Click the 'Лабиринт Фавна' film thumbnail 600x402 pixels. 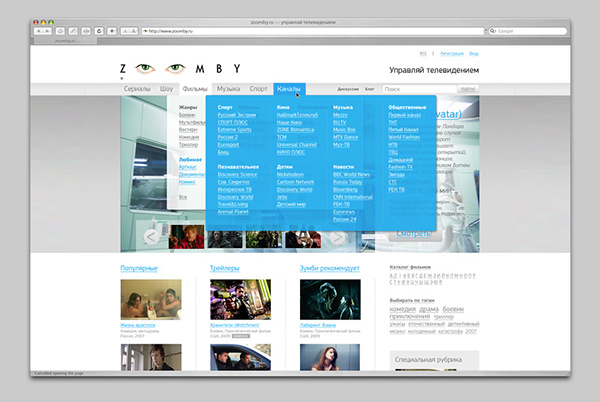(x=330, y=299)
